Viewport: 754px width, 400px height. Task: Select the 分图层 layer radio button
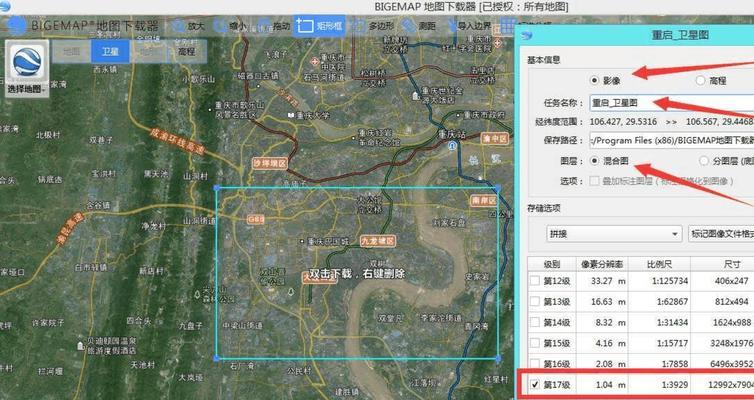pyautogui.click(x=704, y=161)
